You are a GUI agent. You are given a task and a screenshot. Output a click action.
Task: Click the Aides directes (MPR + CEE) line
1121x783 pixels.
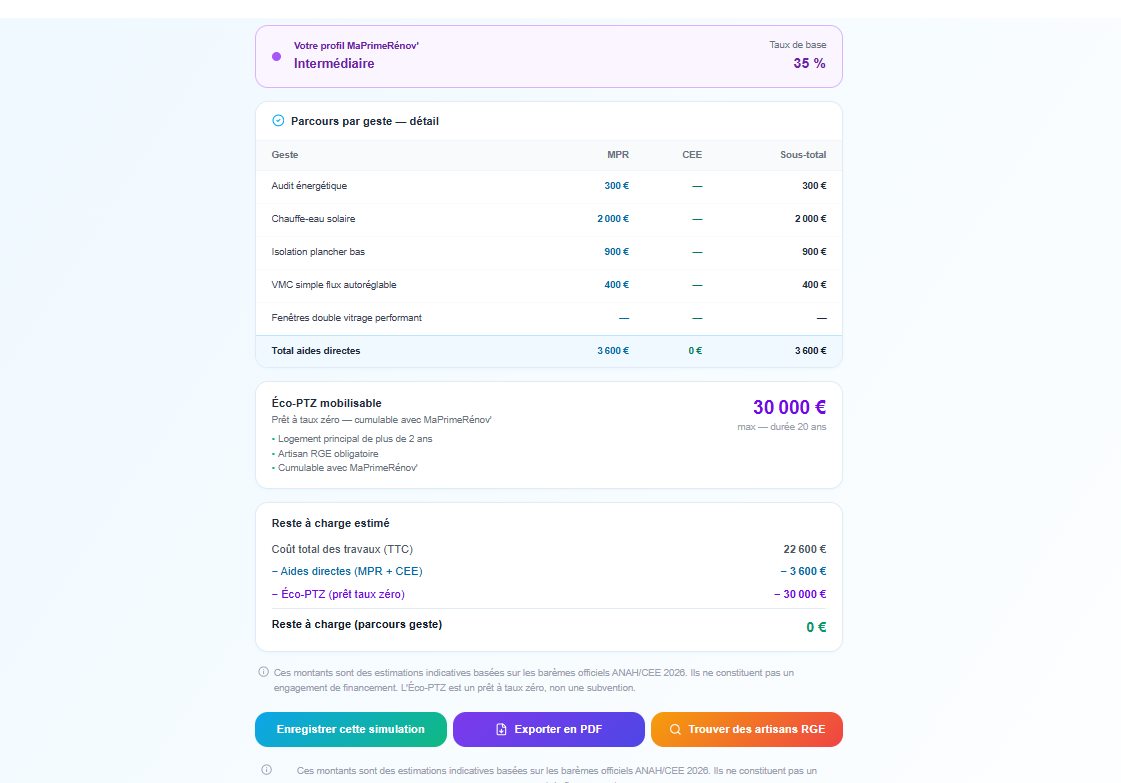(549, 571)
